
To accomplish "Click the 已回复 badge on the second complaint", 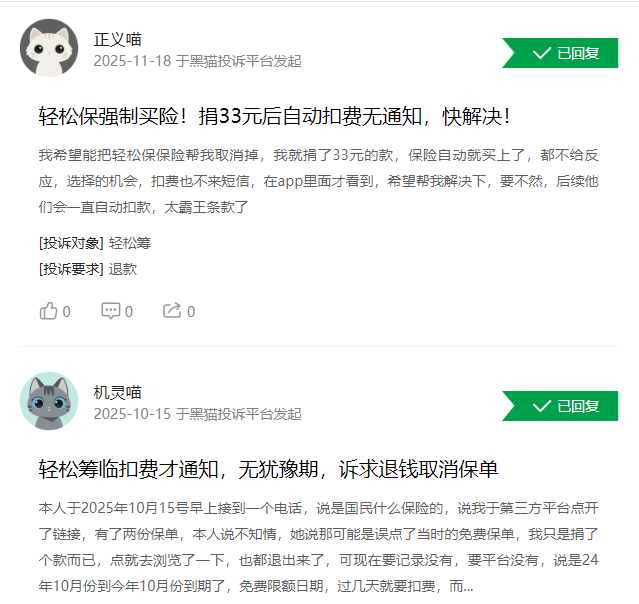I will [x=560, y=406].
